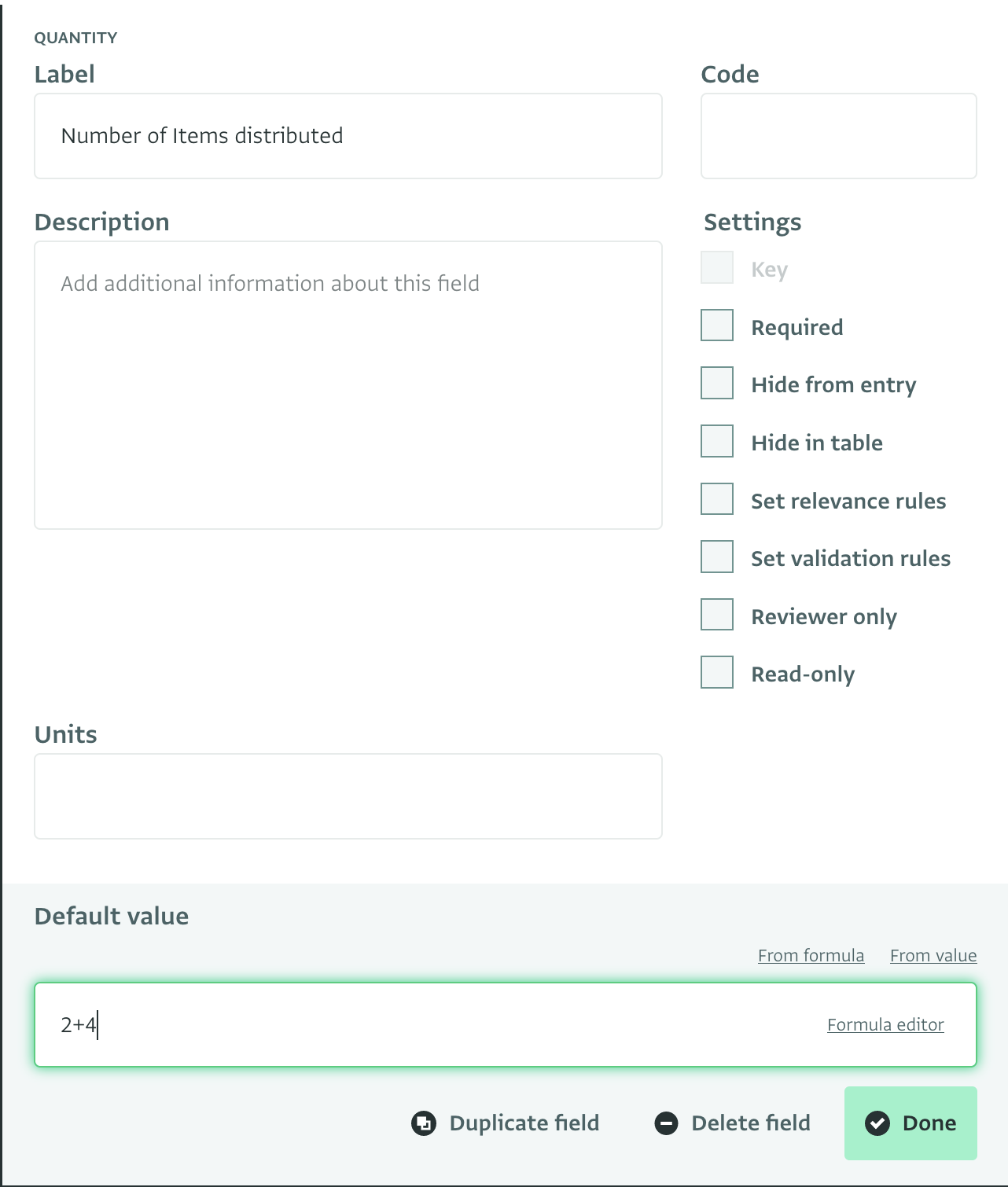Viewport: 1008px width, 1187px height.
Task: Open the Formula editor
Action: pos(885,1024)
